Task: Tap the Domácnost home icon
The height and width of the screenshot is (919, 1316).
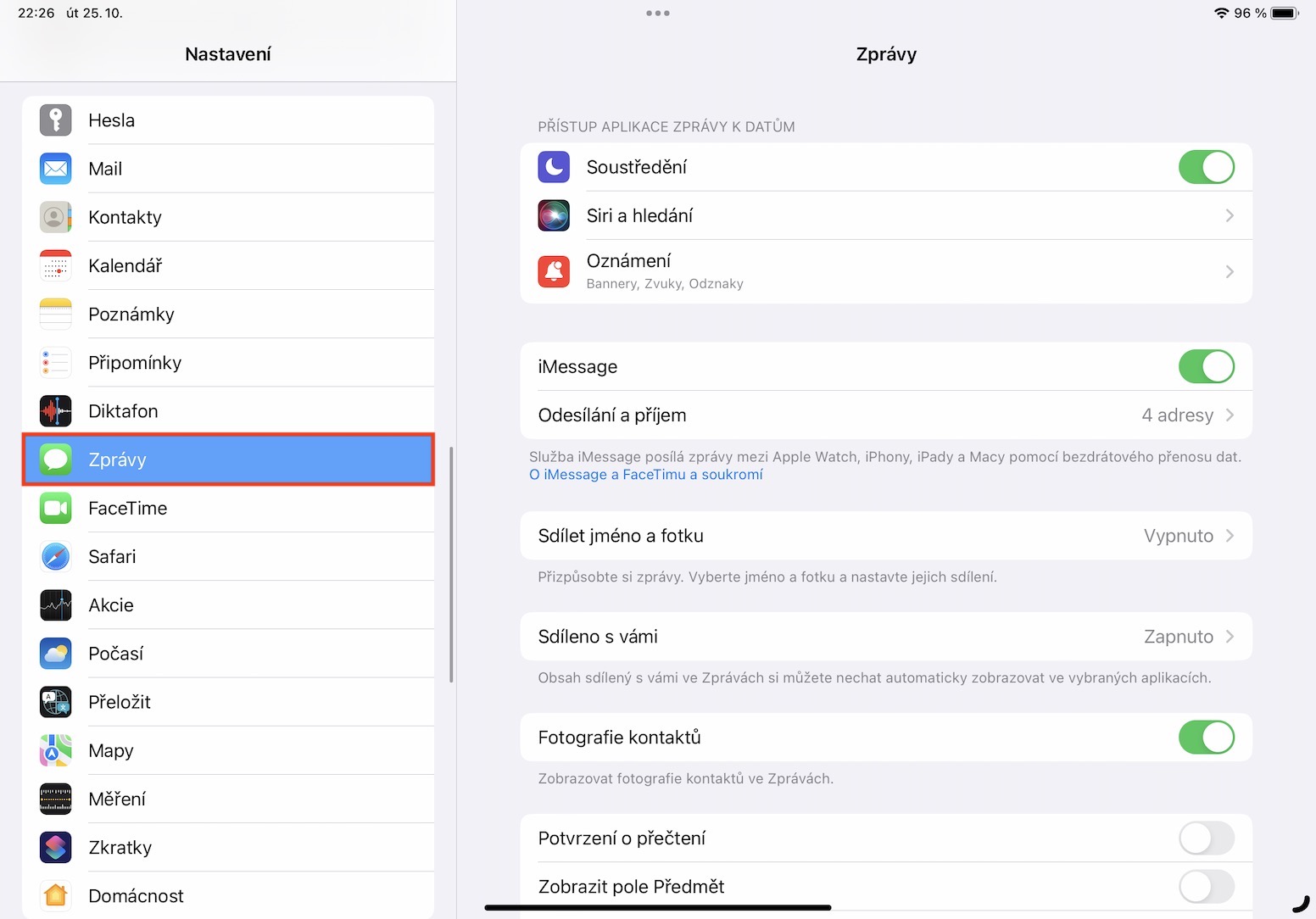Action: [x=56, y=895]
